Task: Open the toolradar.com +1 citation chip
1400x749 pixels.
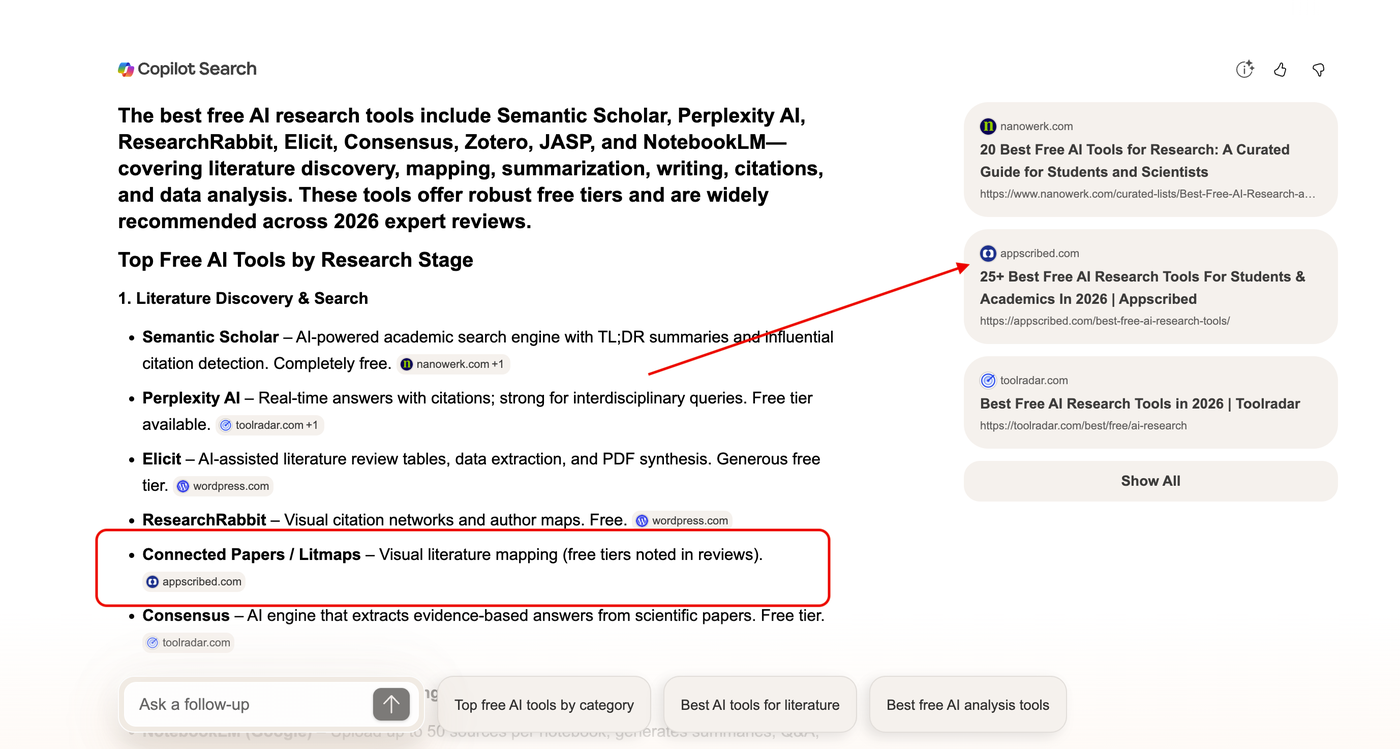Action: pos(270,425)
